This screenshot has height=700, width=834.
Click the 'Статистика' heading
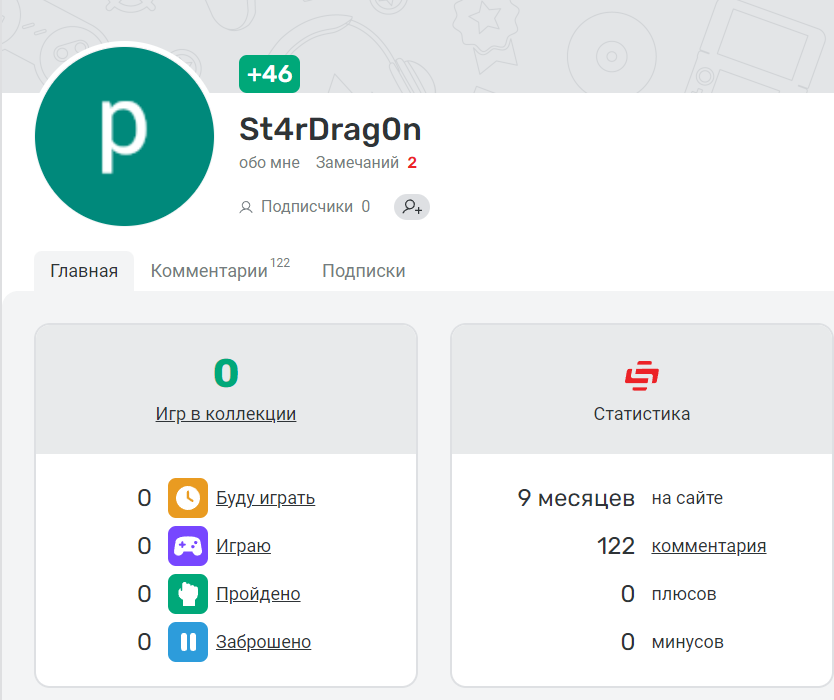tap(642, 414)
